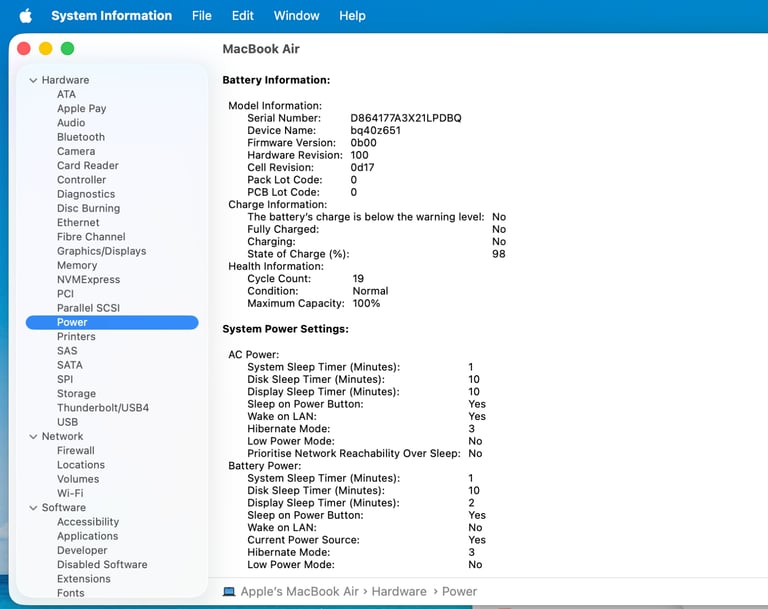Collapse the Network section chevron
This screenshot has height=609, width=768.
[x=33, y=437]
